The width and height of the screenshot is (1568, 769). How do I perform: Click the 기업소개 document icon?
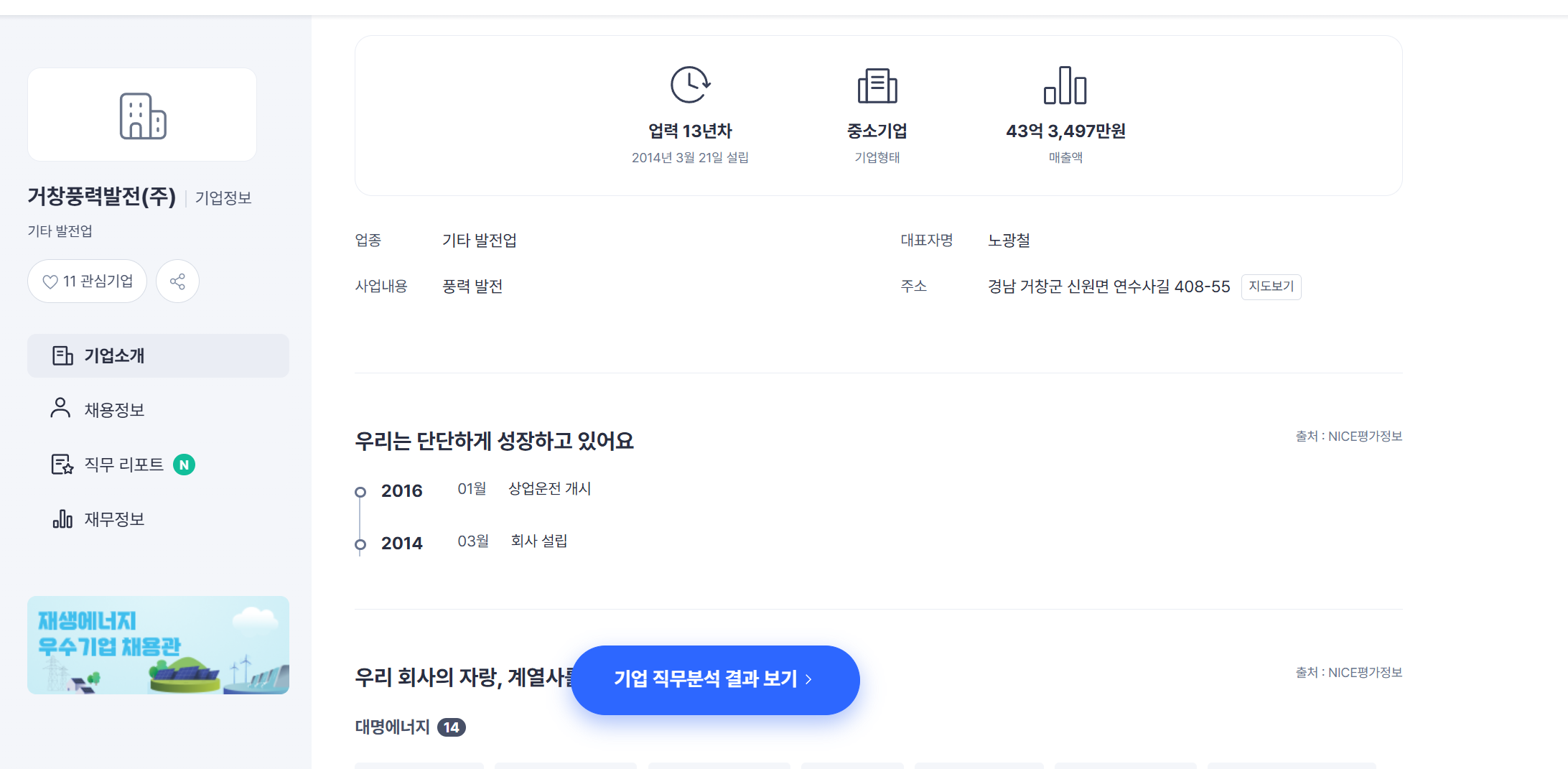[62, 356]
